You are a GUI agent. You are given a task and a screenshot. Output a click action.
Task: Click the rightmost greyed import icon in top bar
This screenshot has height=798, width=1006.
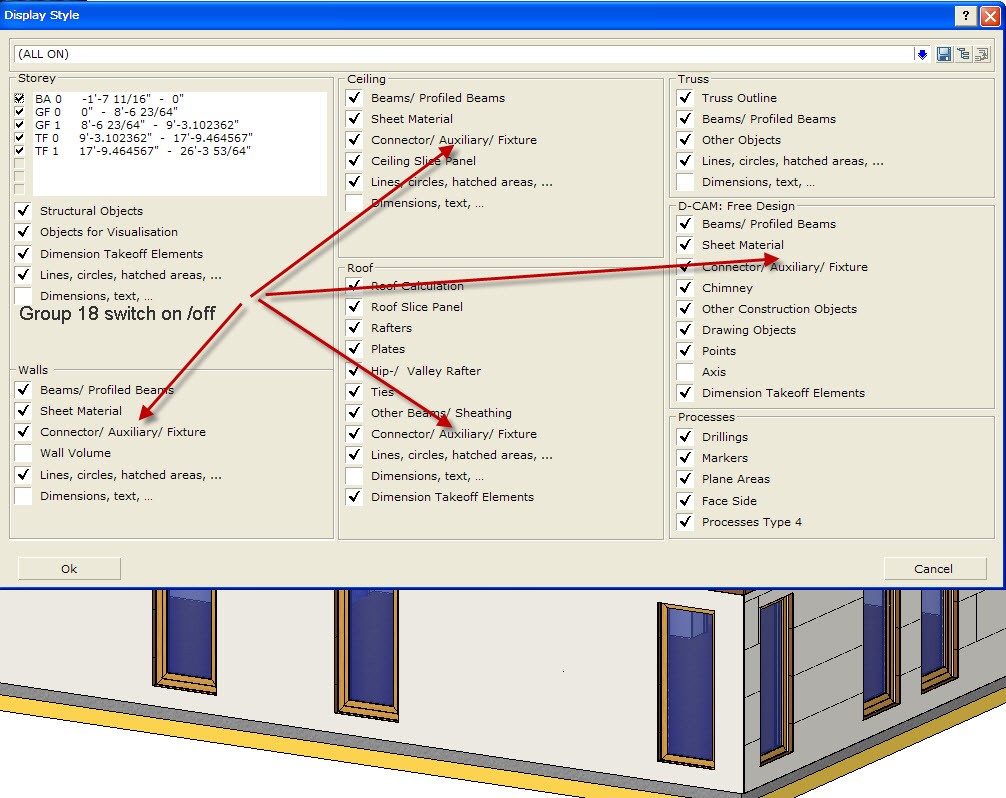coord(982,54)
